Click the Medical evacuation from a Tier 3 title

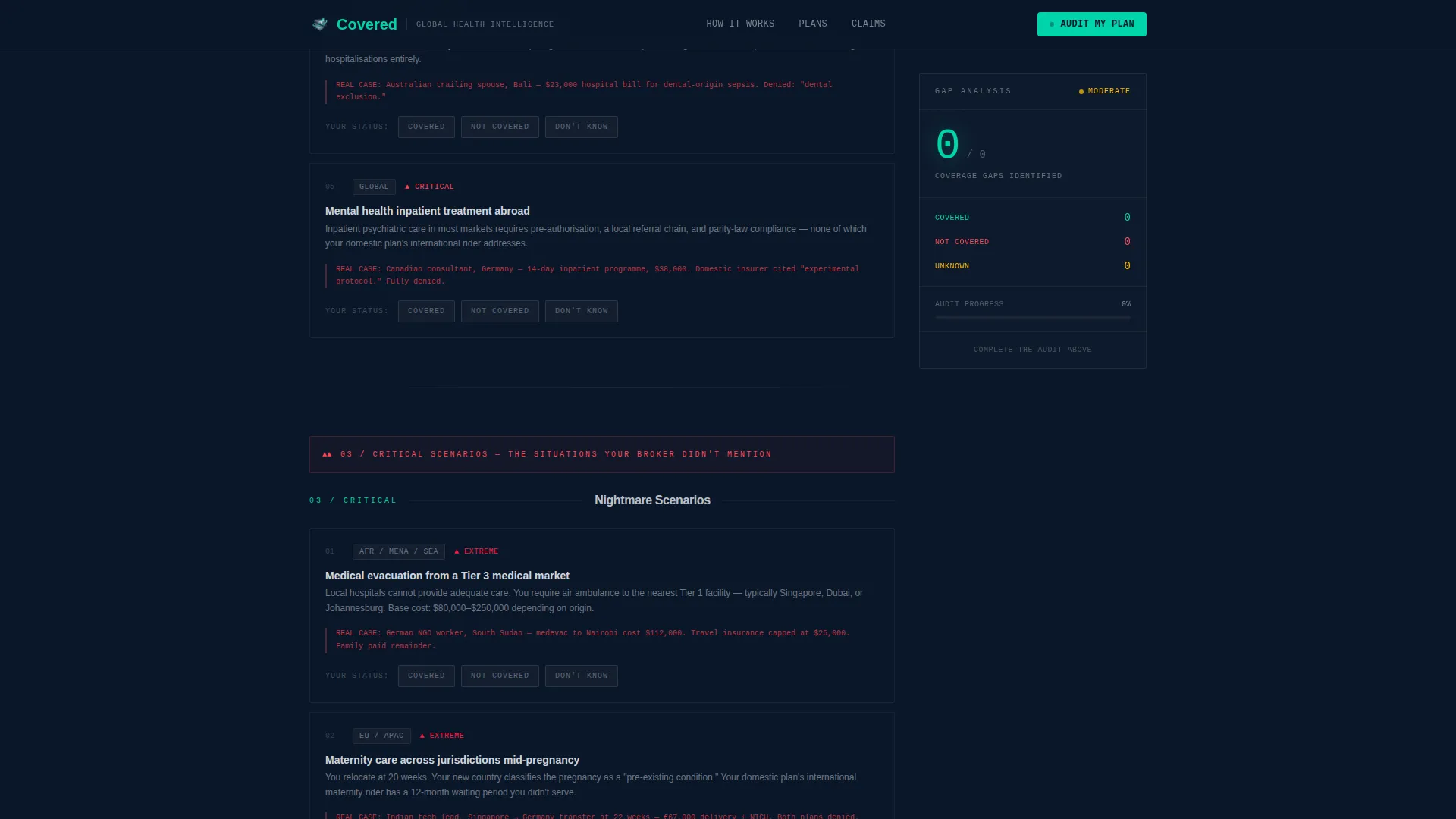click(x=447, y=576)
